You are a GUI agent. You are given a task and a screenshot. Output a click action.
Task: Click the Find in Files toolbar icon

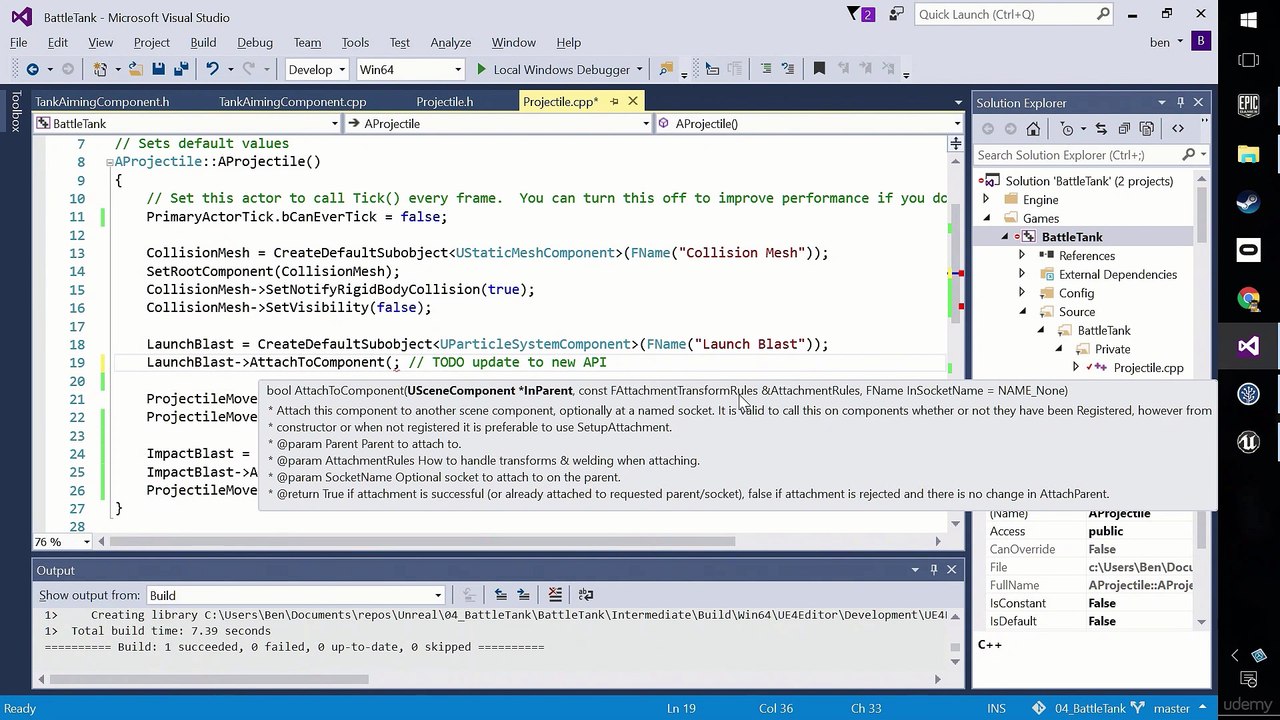[666, 69]
